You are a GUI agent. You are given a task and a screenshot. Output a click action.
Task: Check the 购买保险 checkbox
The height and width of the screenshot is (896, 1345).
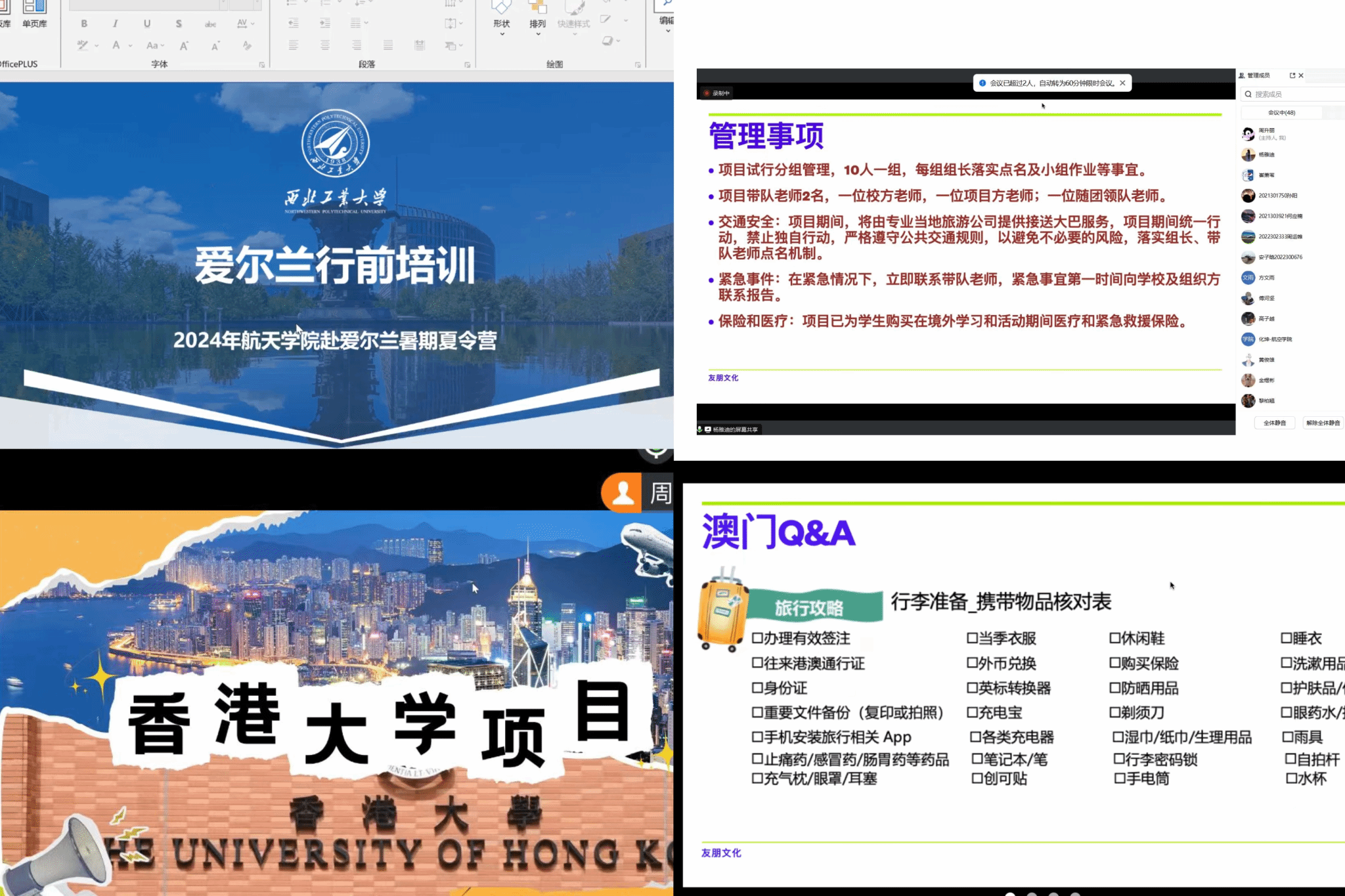tap(1114, 663)
